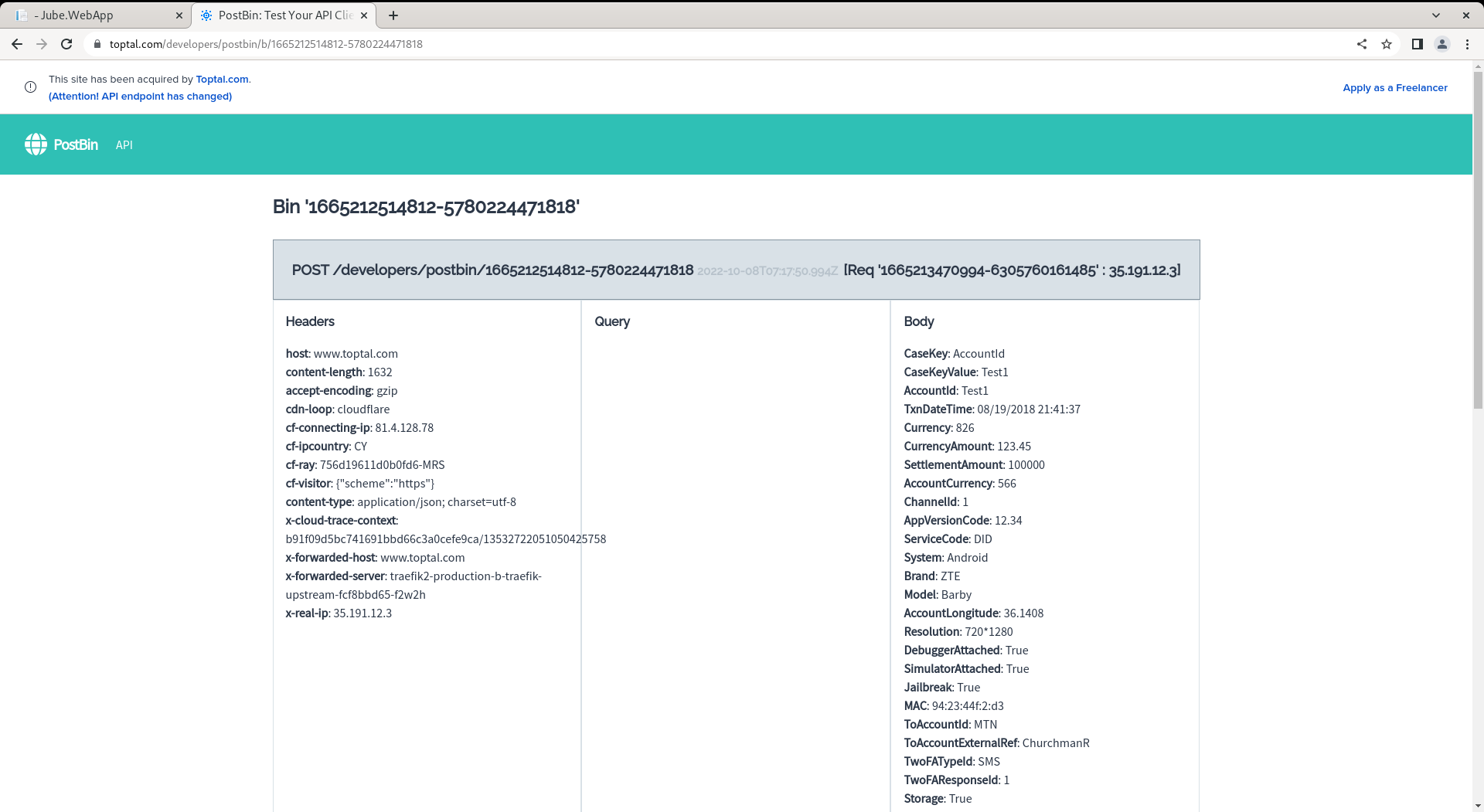Select TwoFATypeId SMS field
This screenshot has height=812, width=1484.
[951, 761]
